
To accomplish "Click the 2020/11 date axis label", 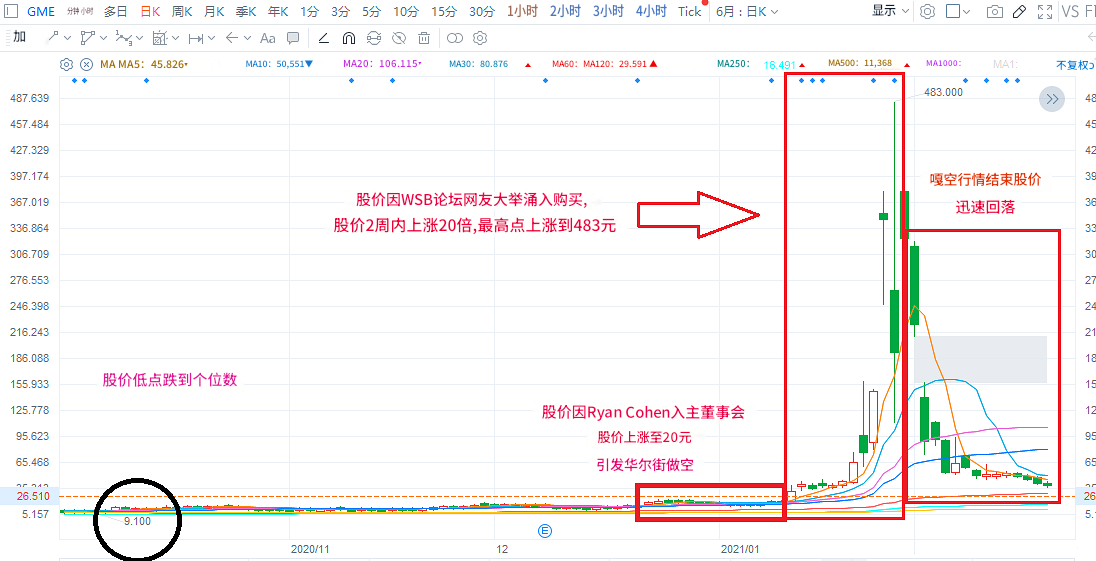I will tap(310, 549).
